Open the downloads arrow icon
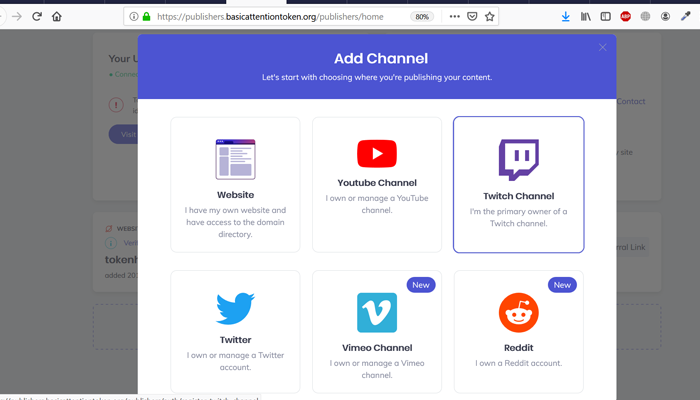Screen dimensions: 700x400 566,17
